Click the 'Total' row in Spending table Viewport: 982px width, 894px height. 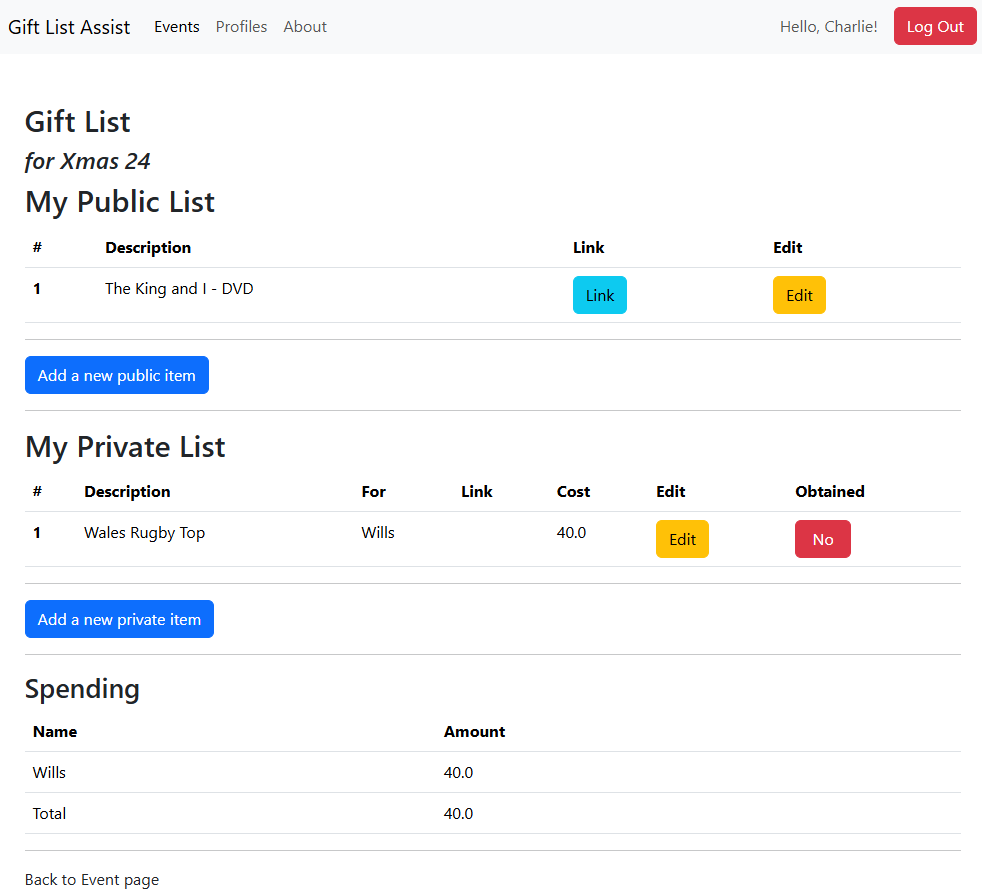tap(49, 814)
